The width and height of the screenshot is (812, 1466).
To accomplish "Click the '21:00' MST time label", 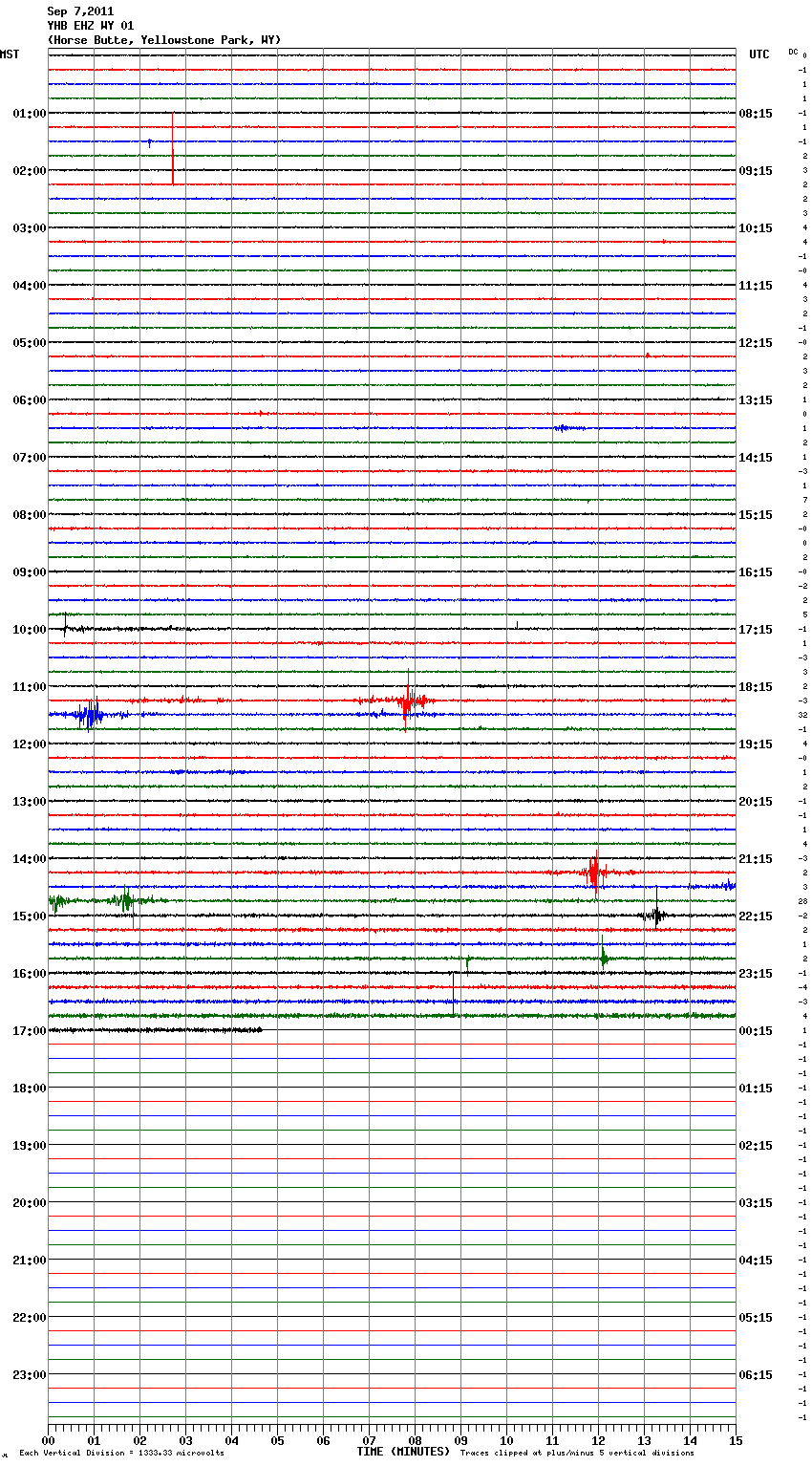I will (x=30, y=1261).
